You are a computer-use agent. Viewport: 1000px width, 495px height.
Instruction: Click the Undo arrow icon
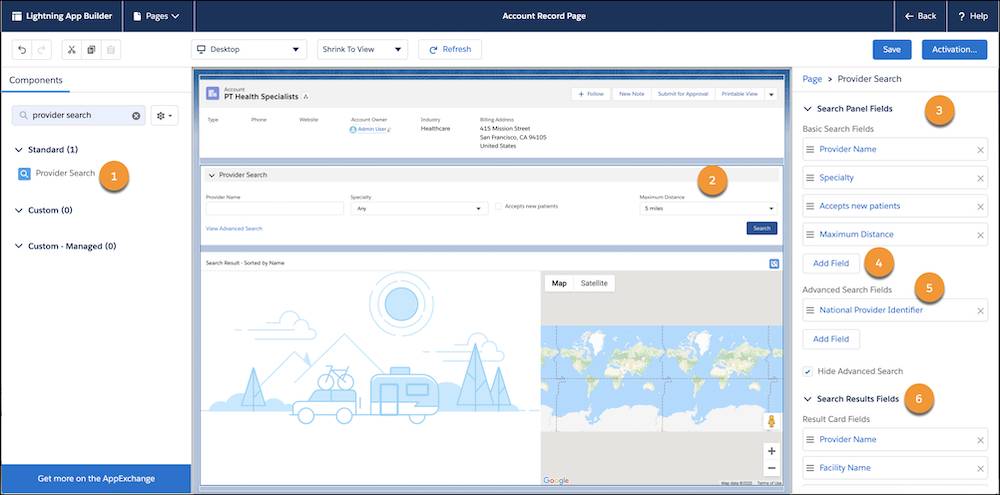coord(22,50)
